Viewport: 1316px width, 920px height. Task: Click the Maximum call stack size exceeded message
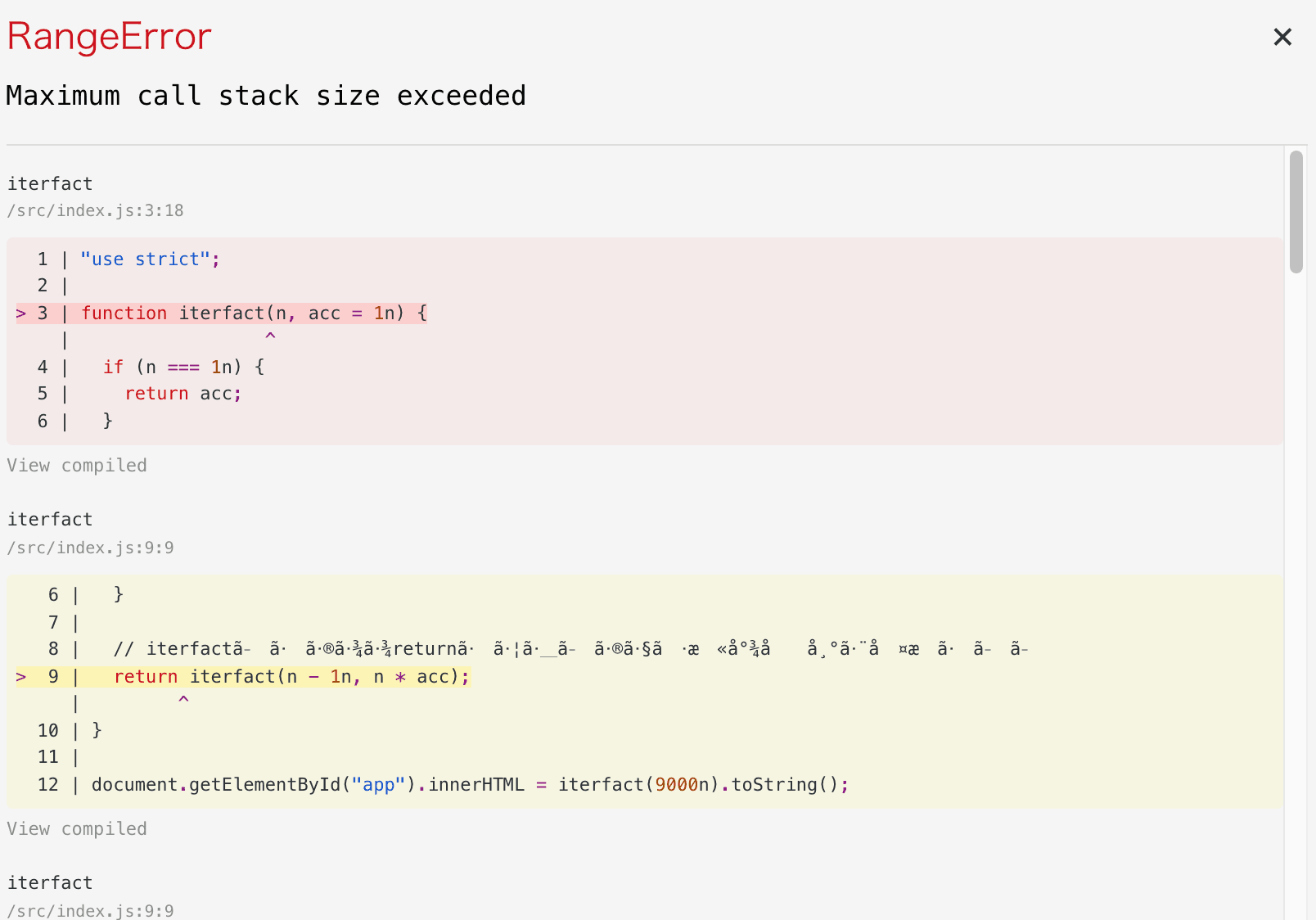tap(266, 96)
